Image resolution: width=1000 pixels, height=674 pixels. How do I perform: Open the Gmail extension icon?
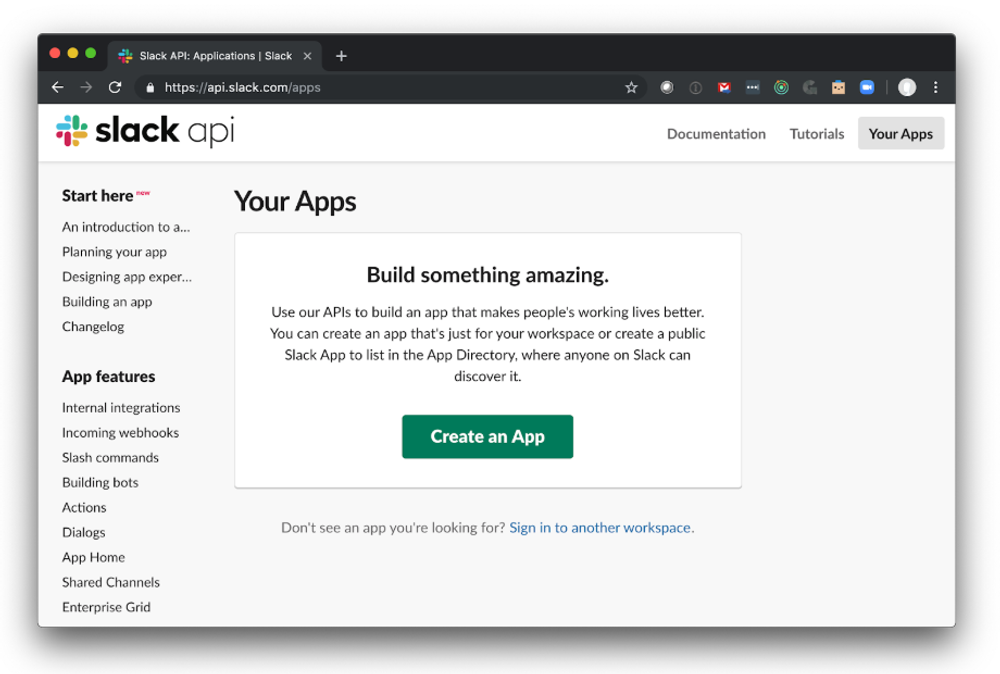click(x=724, y=87)
